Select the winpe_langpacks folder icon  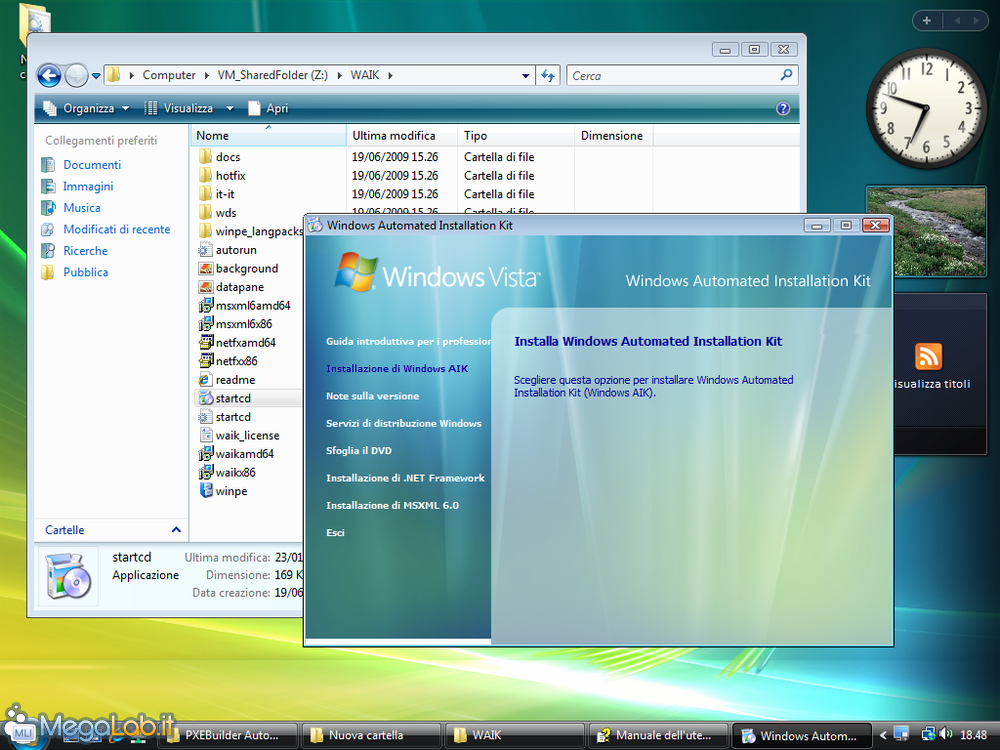coord(205,231)
